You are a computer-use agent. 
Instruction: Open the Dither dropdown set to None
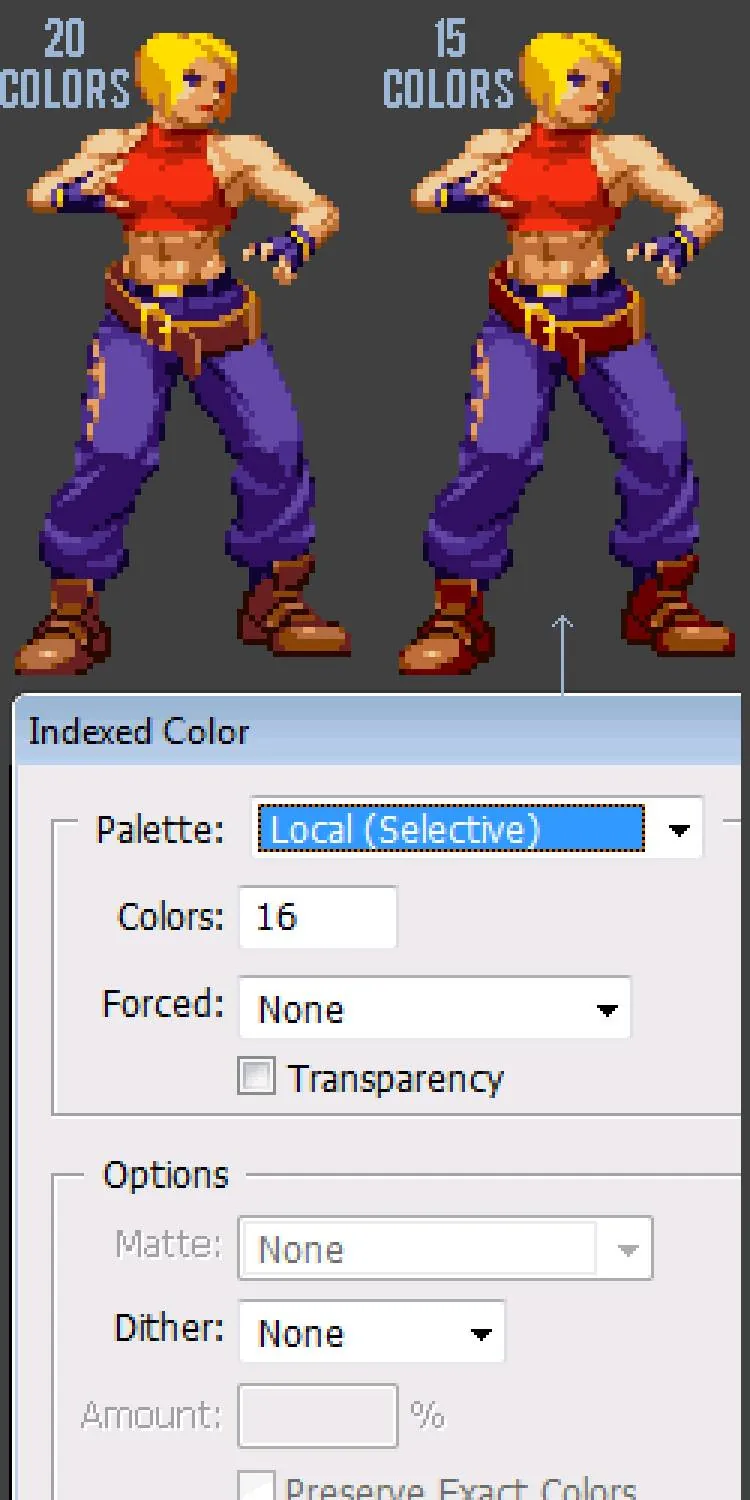coord(372,1332)
